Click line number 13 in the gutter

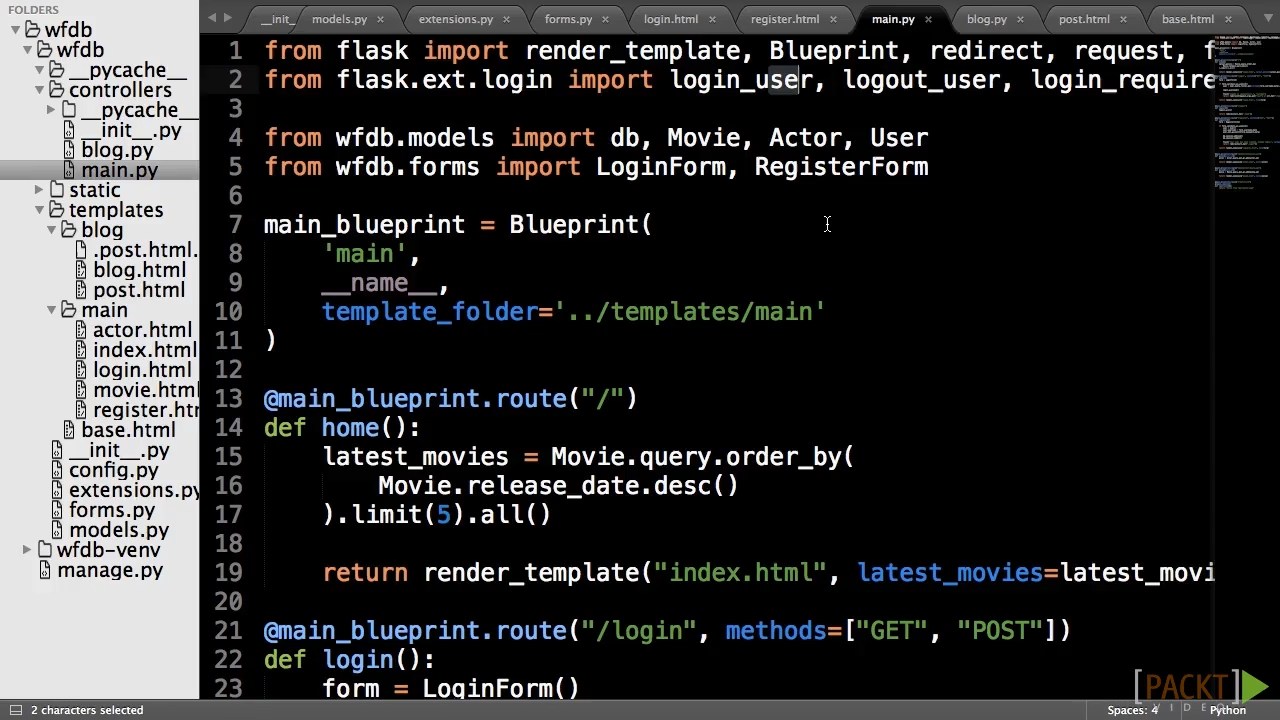click(229, 399)
